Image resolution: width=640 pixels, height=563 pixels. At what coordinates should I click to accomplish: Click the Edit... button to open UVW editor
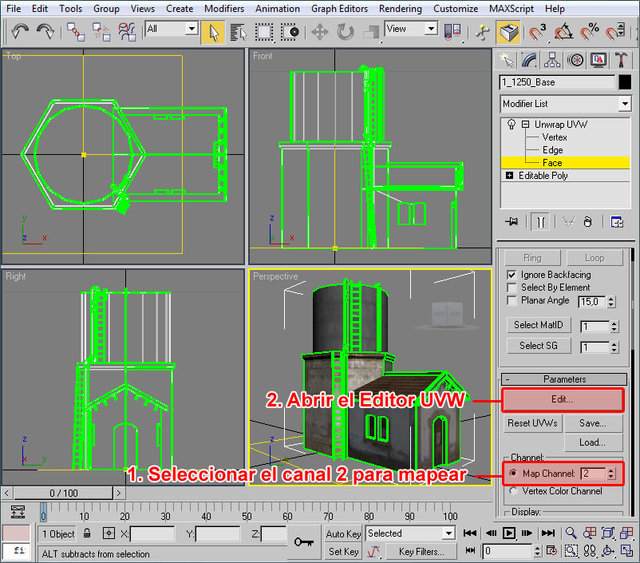point(561,399)
